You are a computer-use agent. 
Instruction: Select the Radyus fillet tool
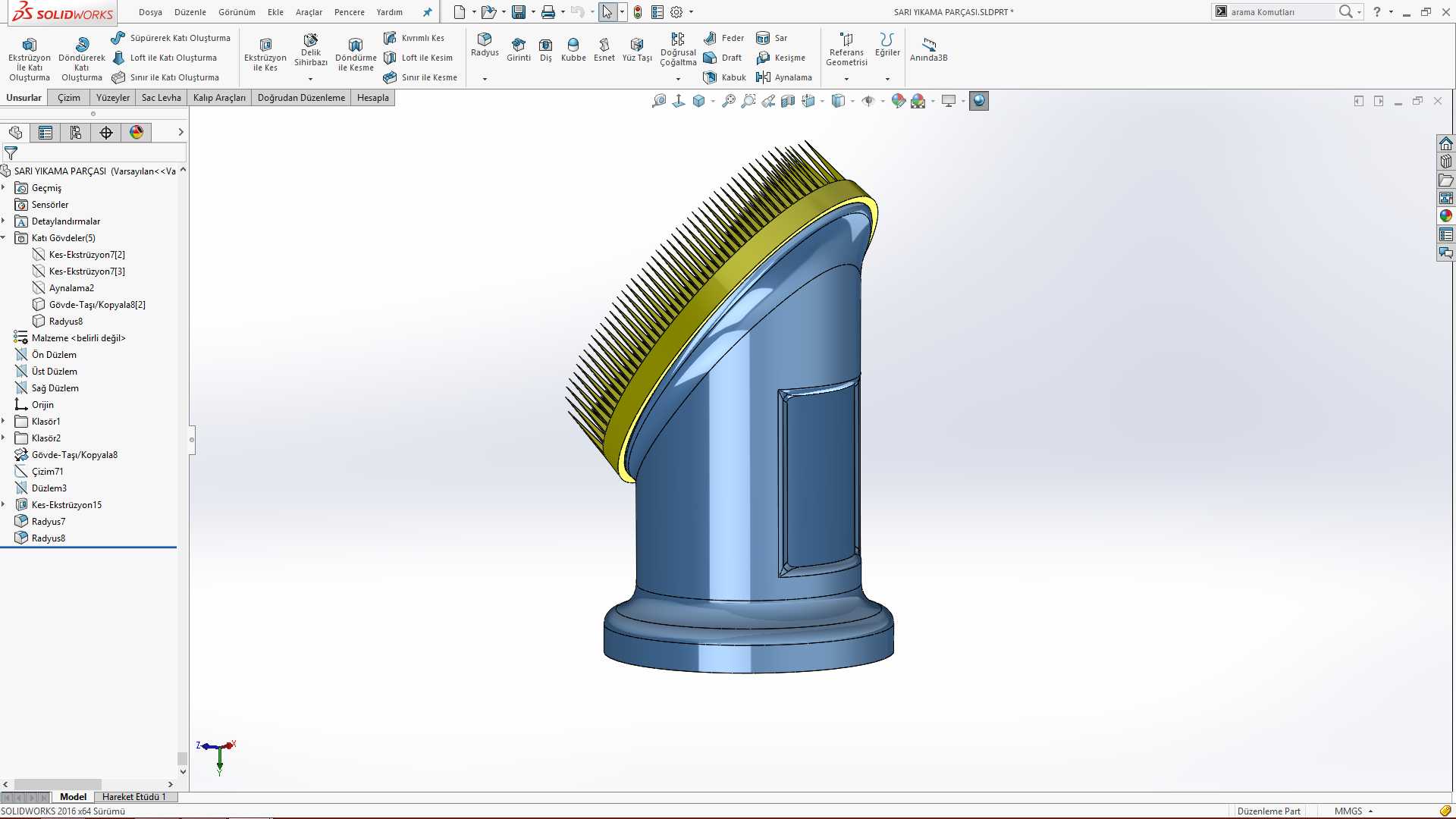(x=485, y=45)
